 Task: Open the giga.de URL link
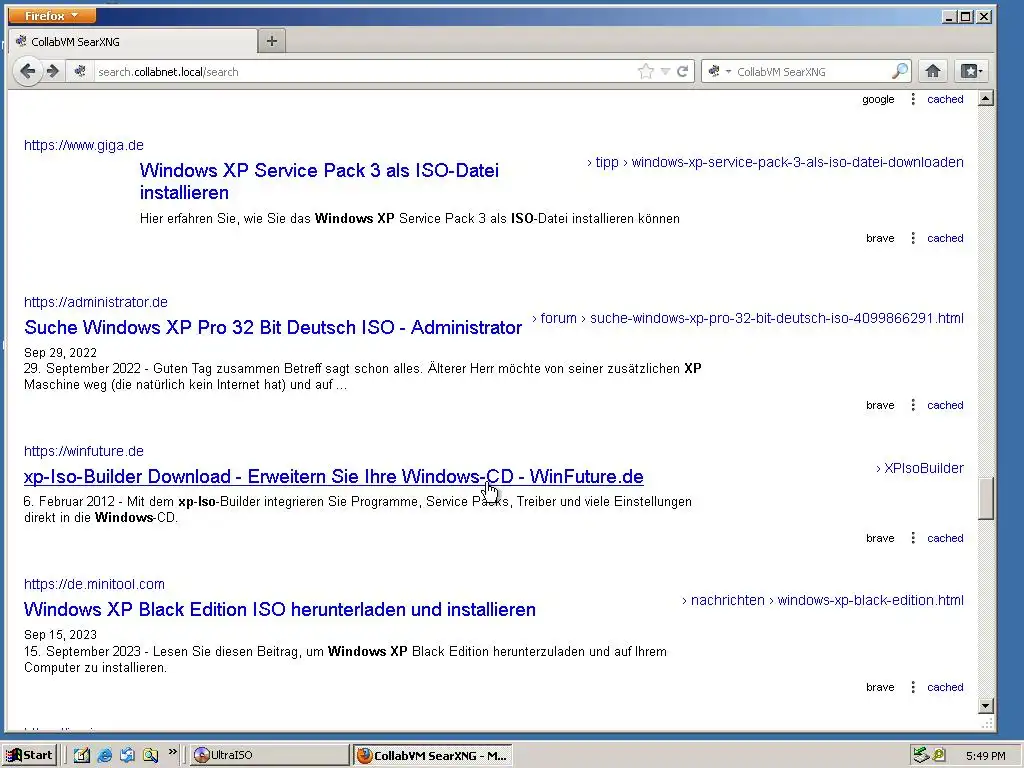(x=84, y=145)
